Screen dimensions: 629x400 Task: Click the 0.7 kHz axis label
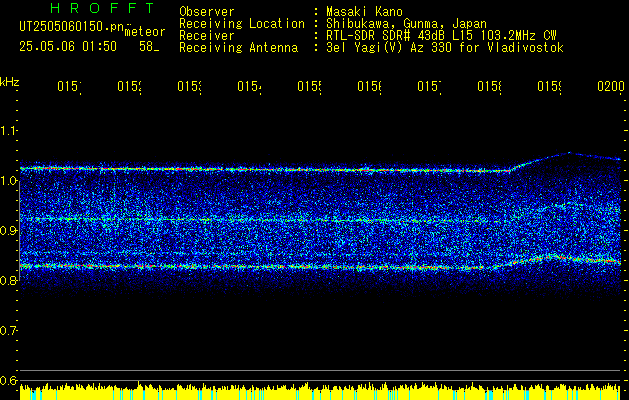coord(9,331)
